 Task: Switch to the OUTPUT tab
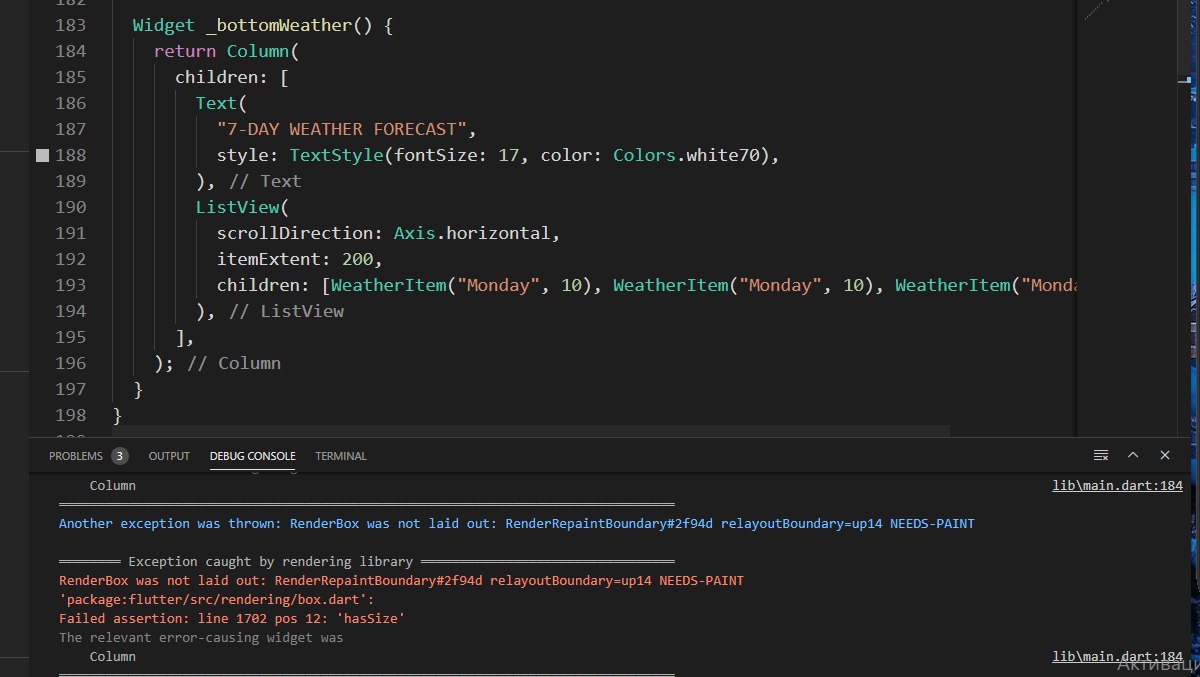pos(169,456)
